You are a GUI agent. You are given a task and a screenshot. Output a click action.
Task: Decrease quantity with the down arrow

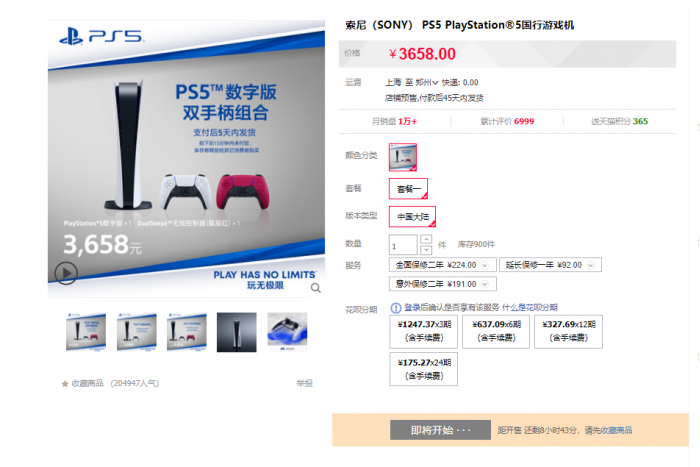click(x=426, y=250)
